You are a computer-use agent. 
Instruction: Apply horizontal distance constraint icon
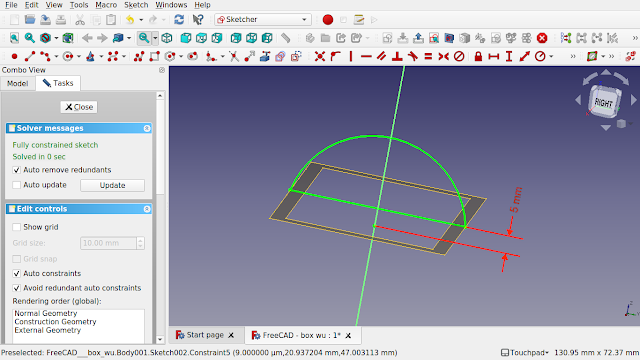[493, 56]
